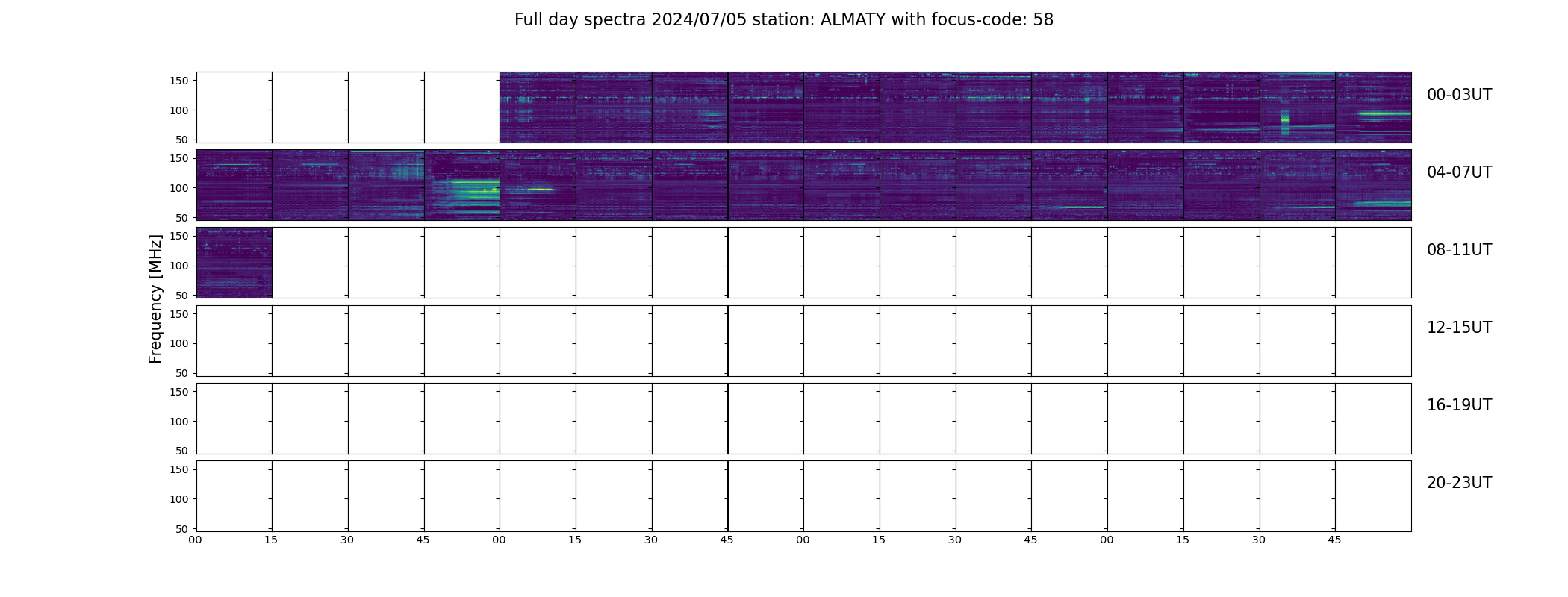Click the 150 tick of the 16-19UT row
This screenshot has height=597, width=1568.
[x=179, y=392]
